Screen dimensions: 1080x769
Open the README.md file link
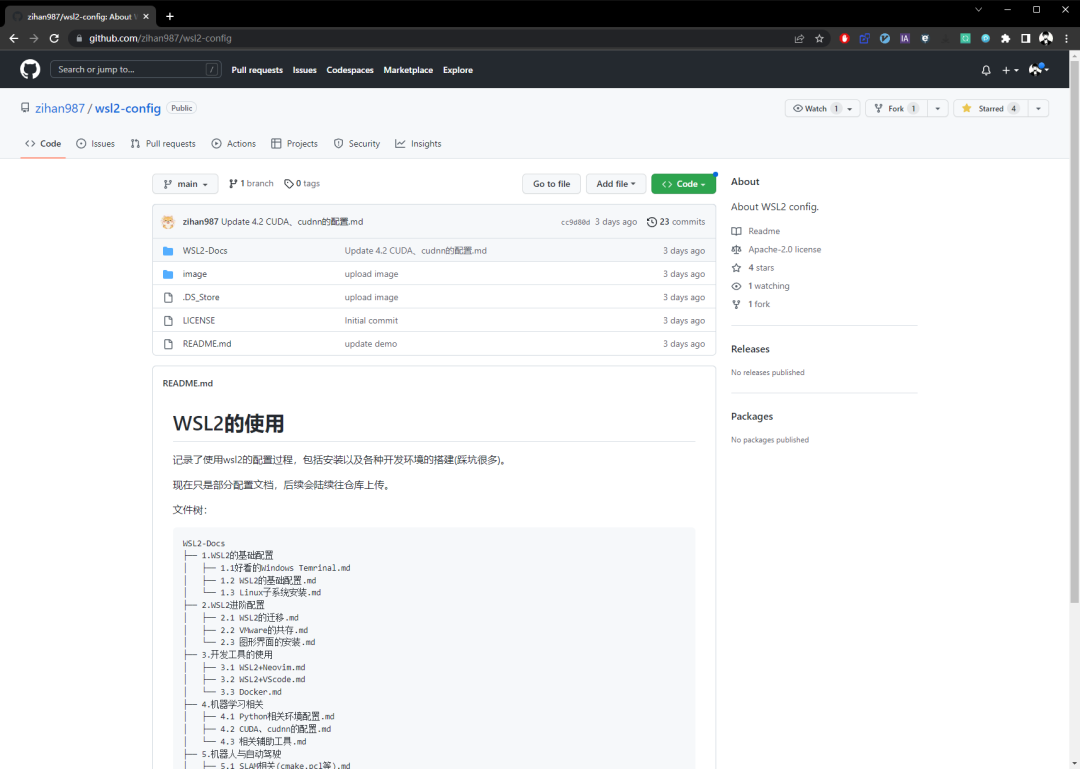pyautogui.click(x=207, y=344)
